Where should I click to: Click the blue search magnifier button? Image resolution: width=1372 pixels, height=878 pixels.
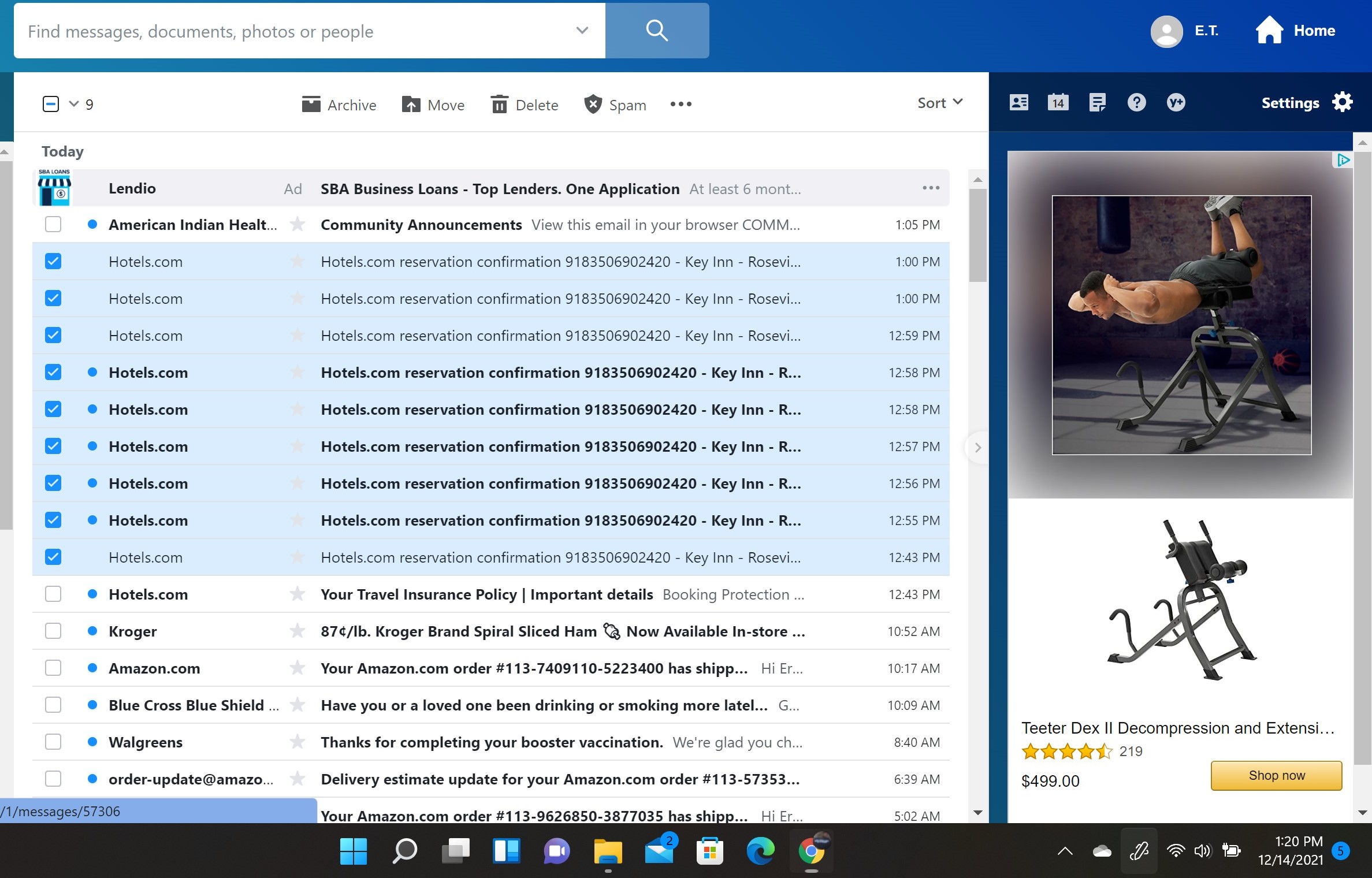(657, 30)
